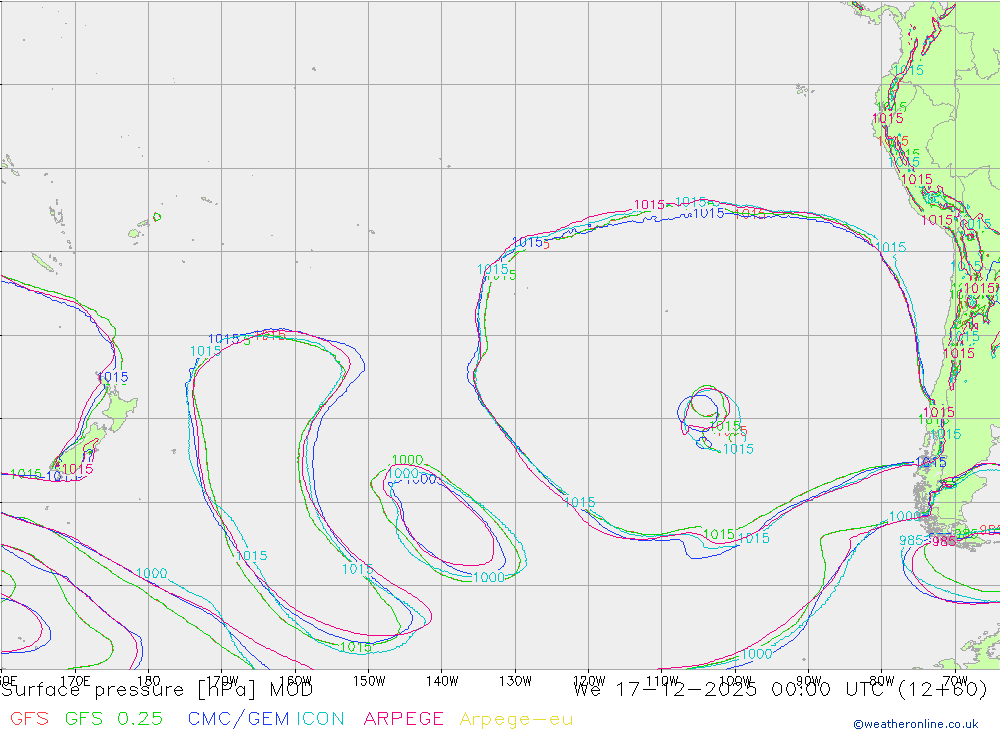The width and height of the screenshot is (1000, 733).
Task: Click the magenta ARPEGE legend entry
Action: (404, 718)
